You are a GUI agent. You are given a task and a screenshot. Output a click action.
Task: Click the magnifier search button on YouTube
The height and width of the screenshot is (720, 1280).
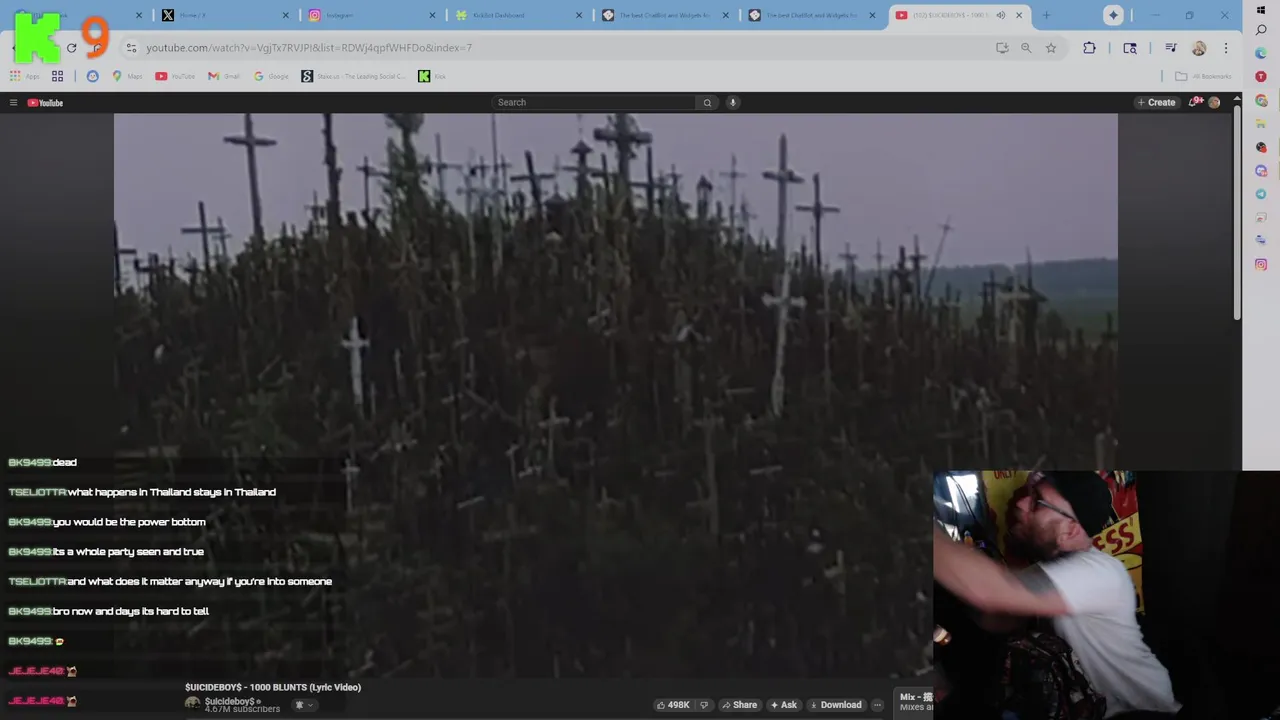point(707,102)
